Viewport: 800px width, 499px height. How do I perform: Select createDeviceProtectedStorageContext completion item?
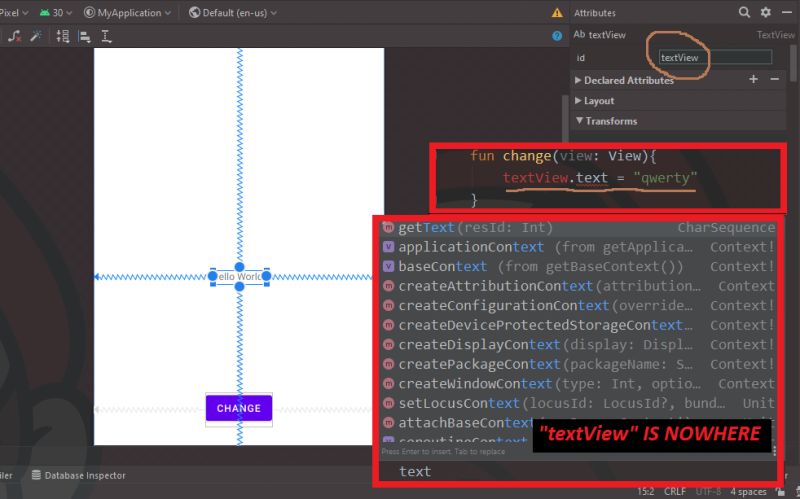(x=579, y=325)
